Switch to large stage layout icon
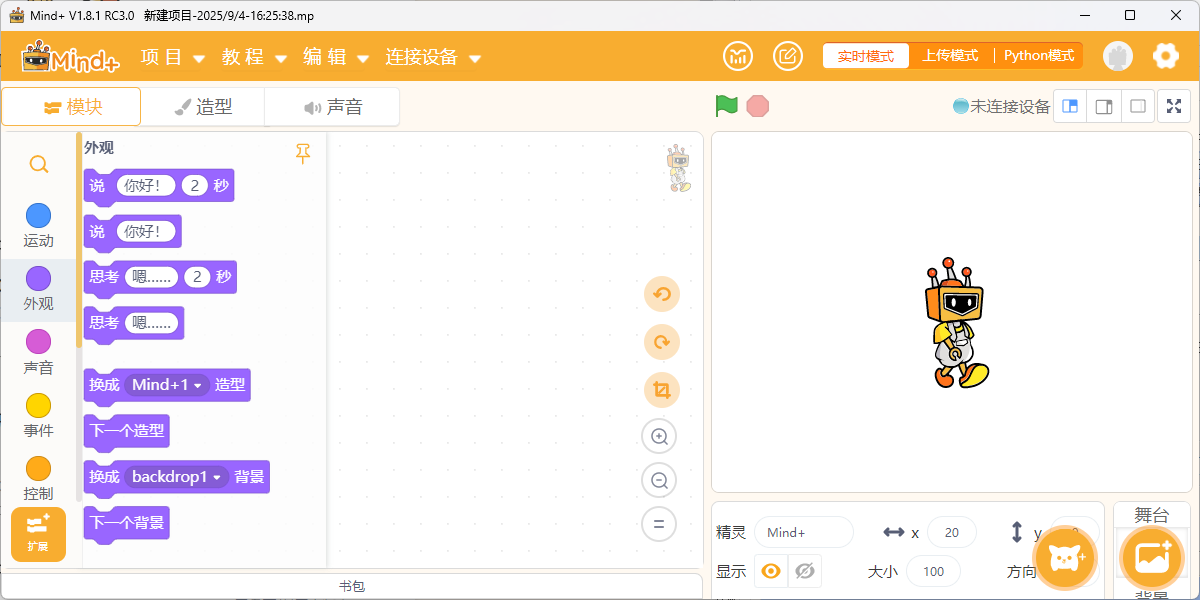The height and width of the screenshot is (600, 1200). [1104, 106]
